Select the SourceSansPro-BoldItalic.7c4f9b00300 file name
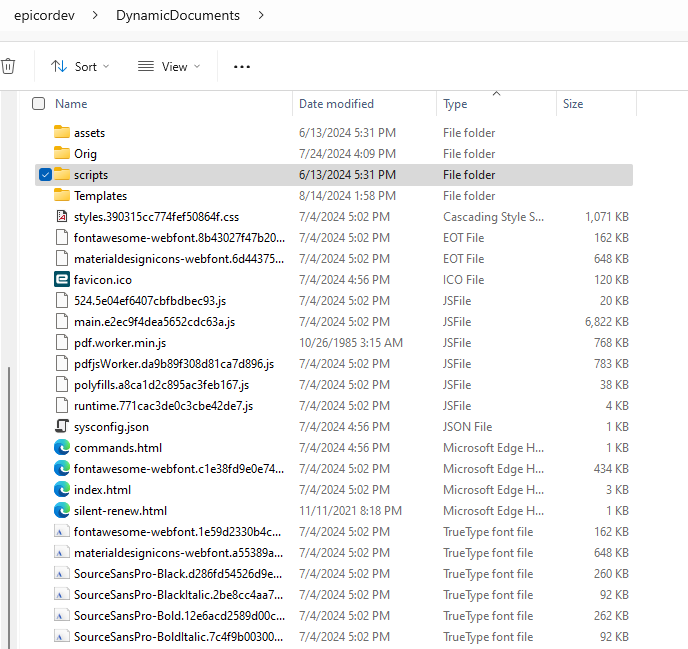688x649 pixels. [x=178, y=637]
